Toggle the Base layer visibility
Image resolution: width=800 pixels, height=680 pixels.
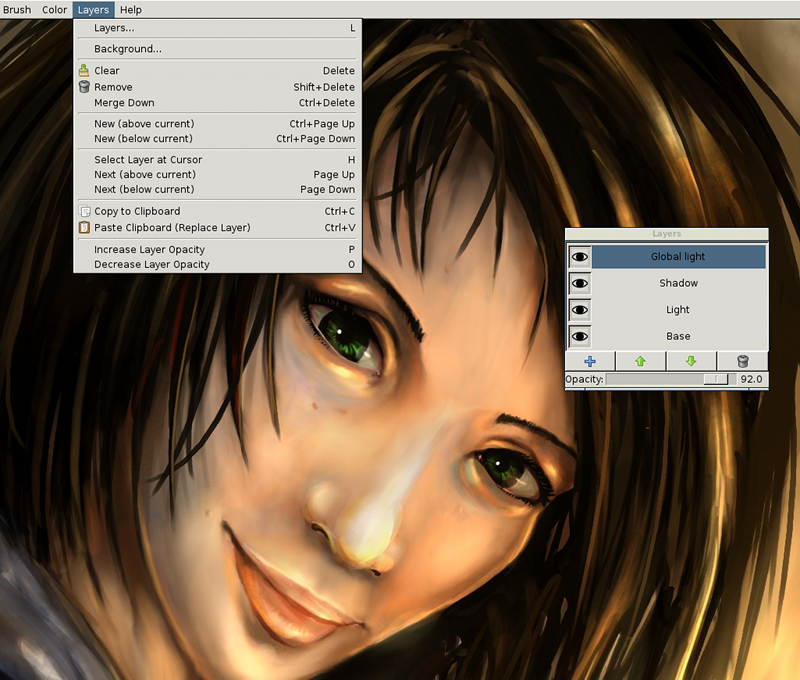579,337
